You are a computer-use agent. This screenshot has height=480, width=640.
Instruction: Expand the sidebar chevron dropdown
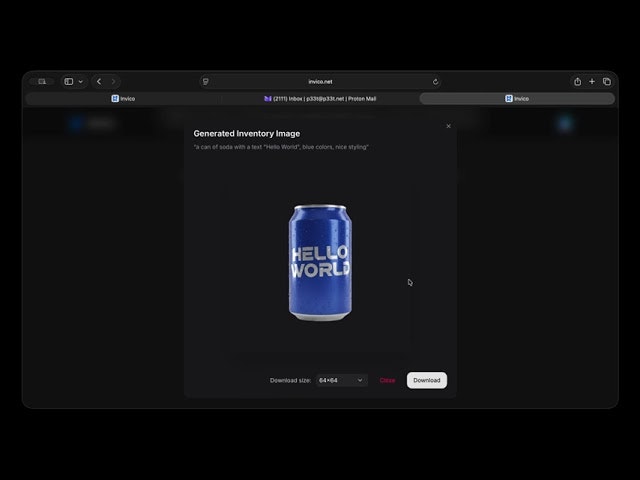(x=81, y=82)
